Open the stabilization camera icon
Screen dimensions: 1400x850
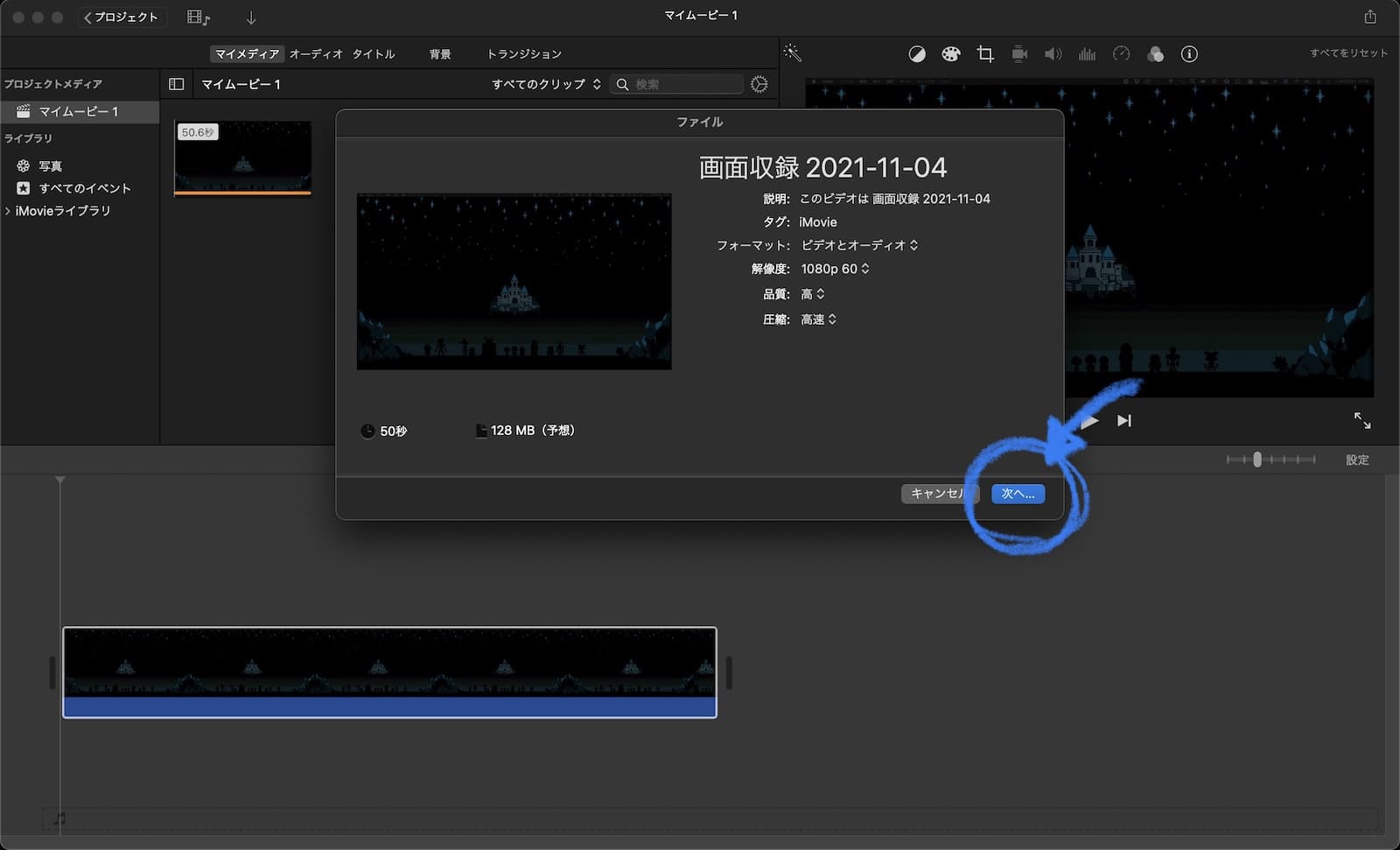click(x=1019, y=53)
